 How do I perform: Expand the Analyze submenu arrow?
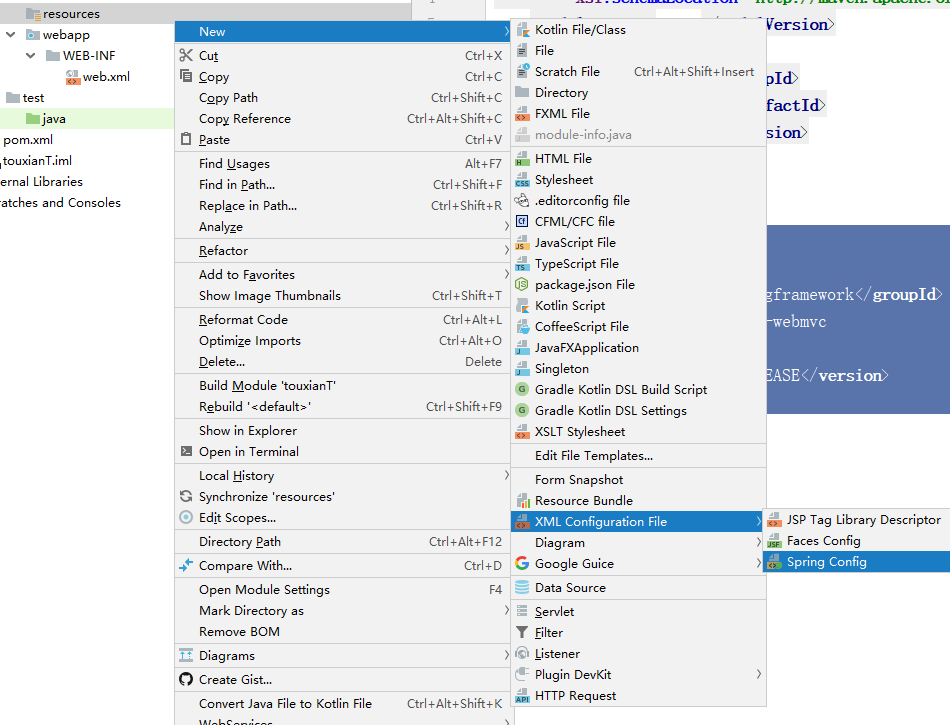506,227
